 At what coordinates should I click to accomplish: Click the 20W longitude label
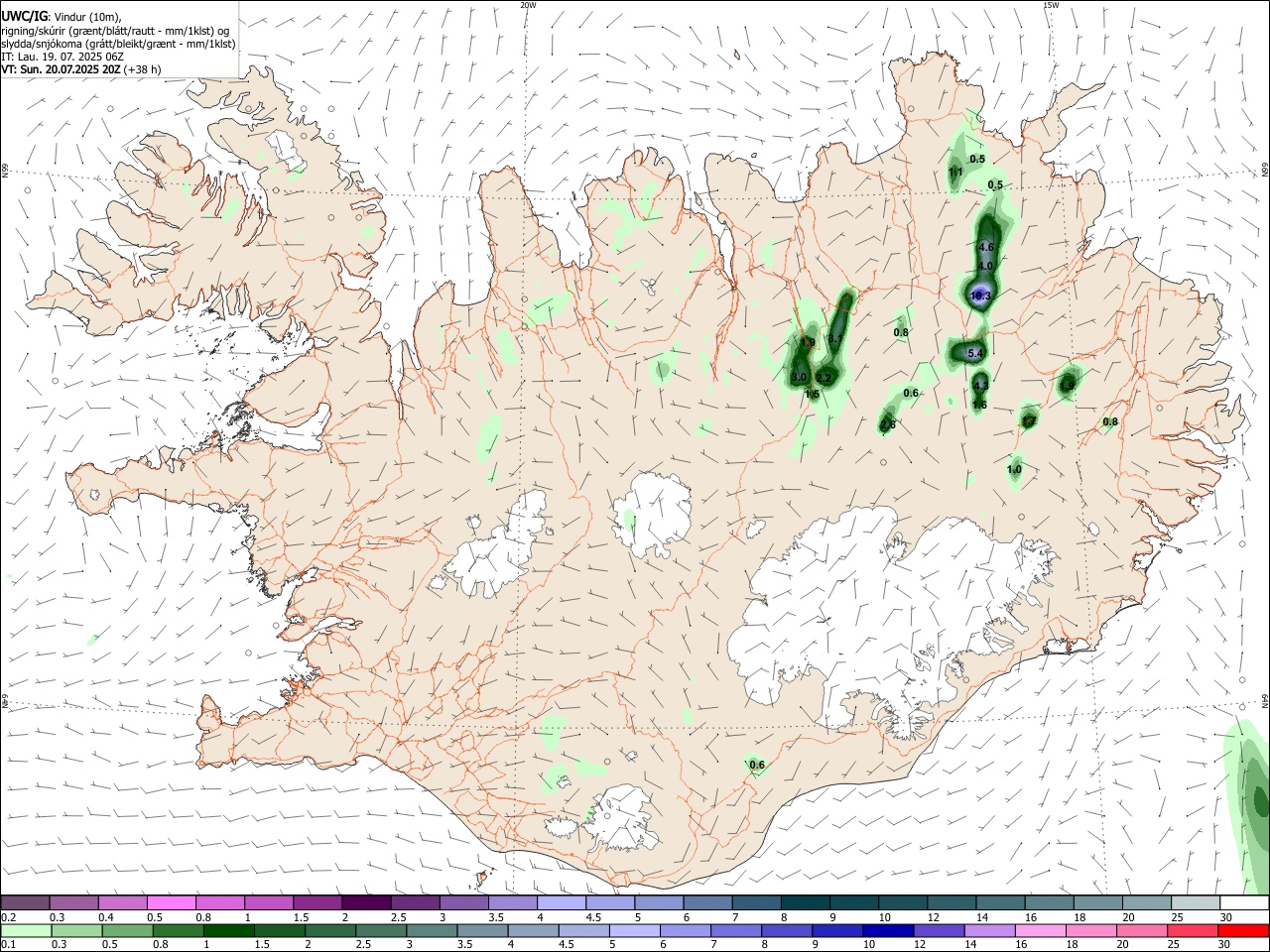(x=529, y=5)
